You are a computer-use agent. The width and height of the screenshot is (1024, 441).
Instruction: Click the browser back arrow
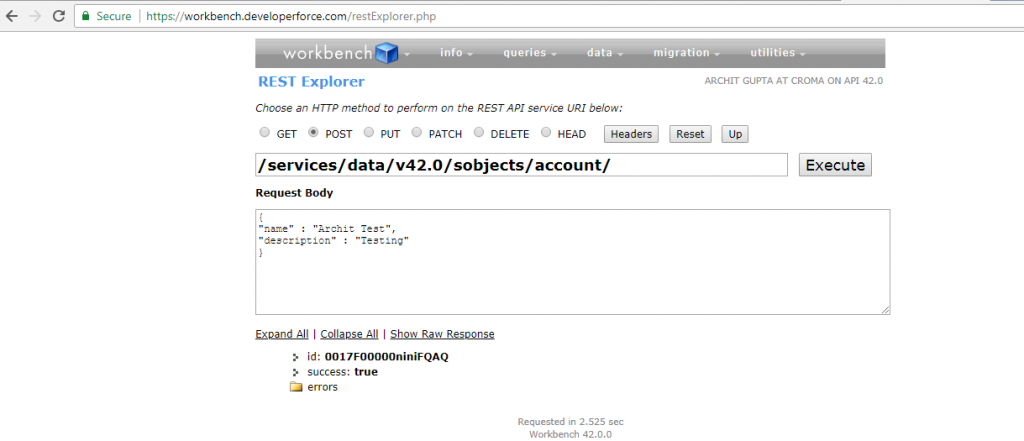(x=12, y=16)
